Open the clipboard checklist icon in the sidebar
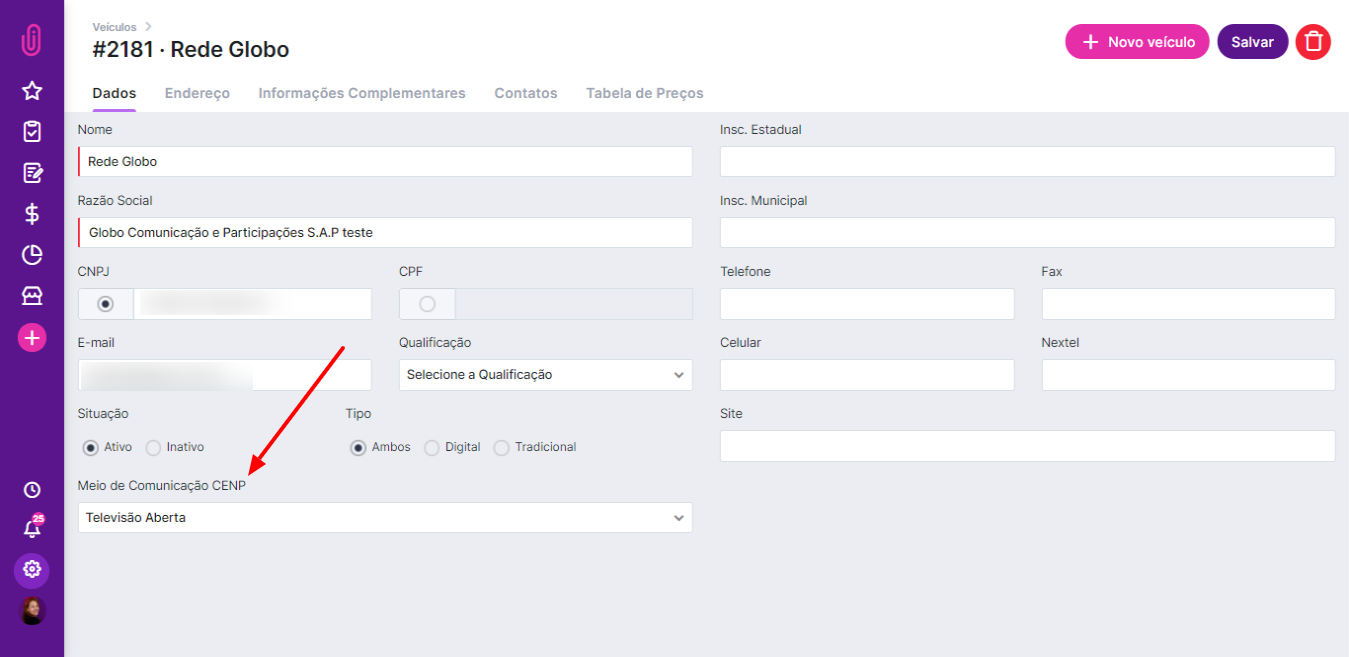 [32, 132]
